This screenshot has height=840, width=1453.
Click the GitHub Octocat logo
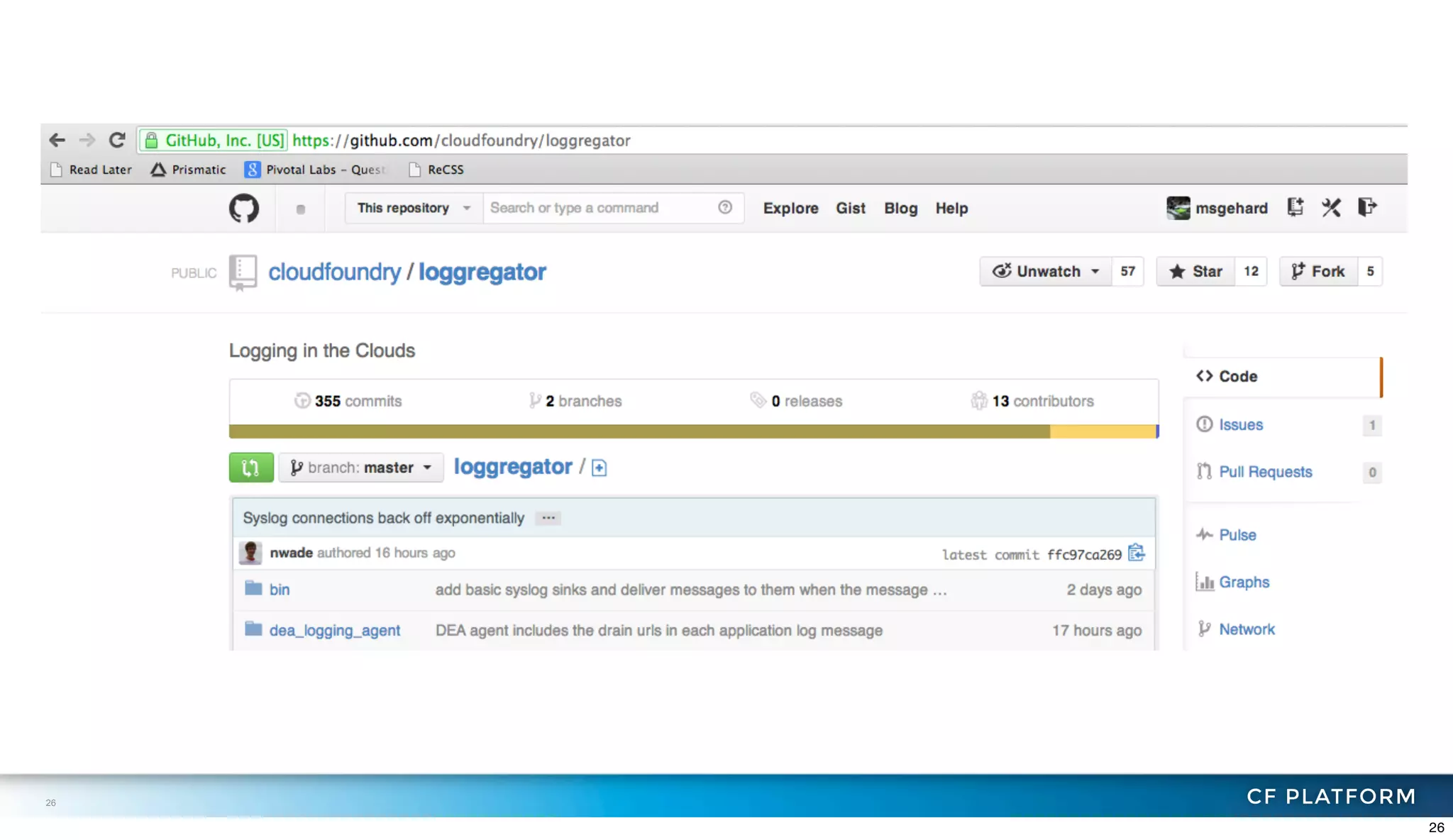[x=243, y=208]
